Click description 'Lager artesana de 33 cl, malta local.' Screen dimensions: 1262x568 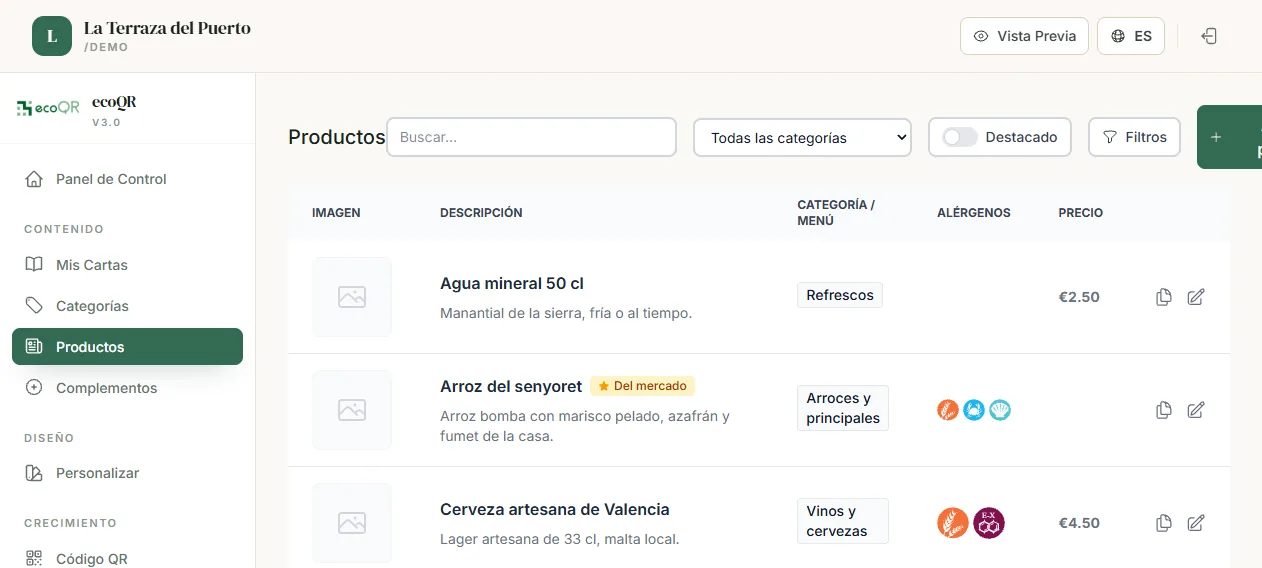560,539
